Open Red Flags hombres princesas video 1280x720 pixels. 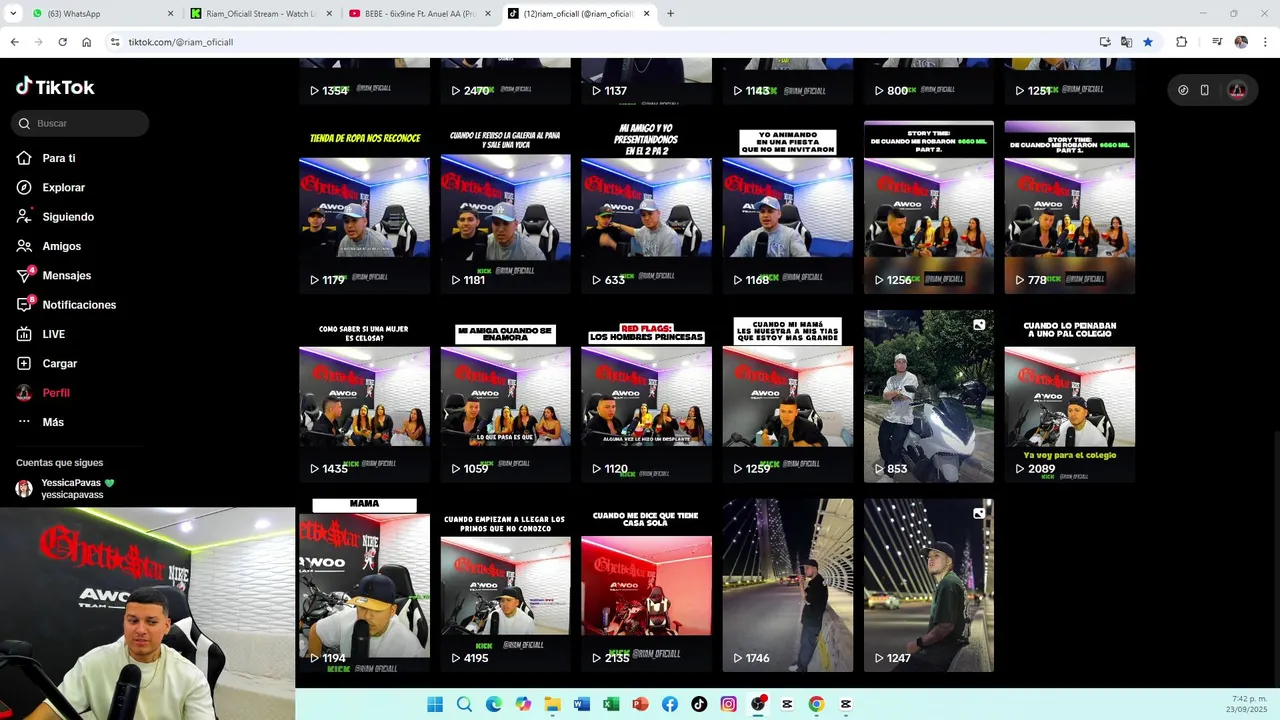click(646, 396)
